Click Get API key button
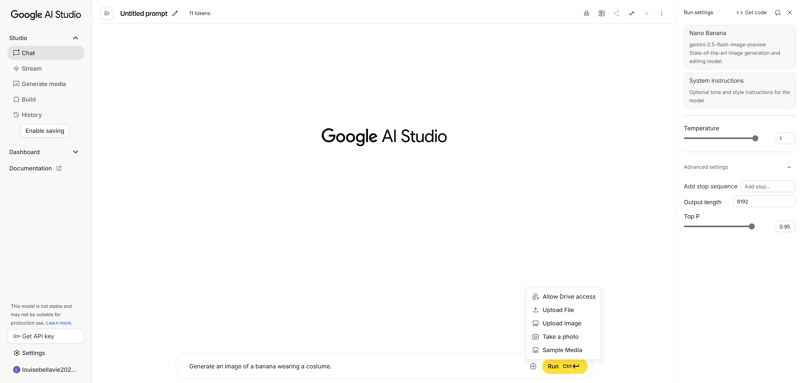Screen dimensions: 800x383 pyautogui.click(x=46, y=337)
